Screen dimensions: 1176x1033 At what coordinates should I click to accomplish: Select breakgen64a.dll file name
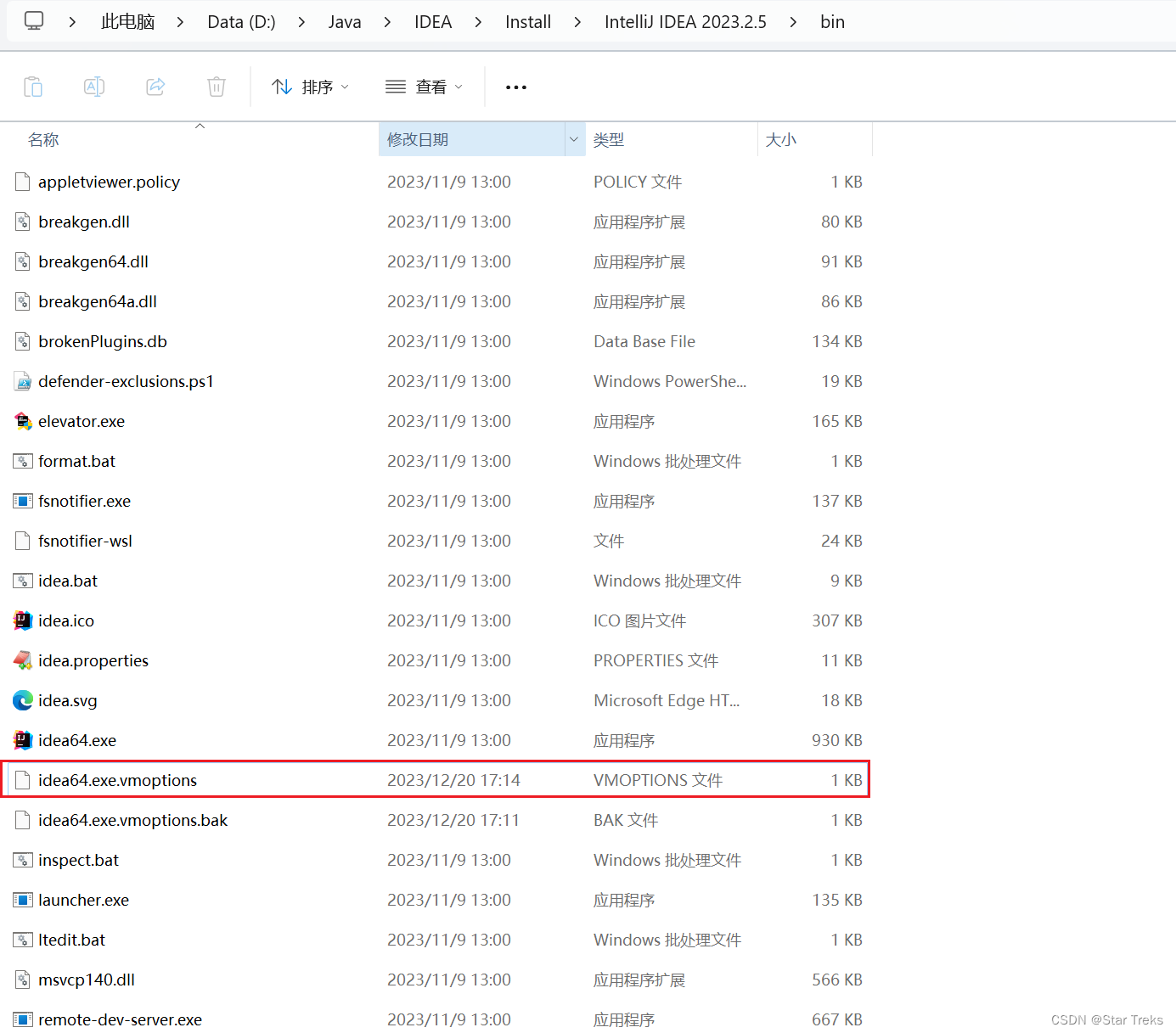point(98,301)
